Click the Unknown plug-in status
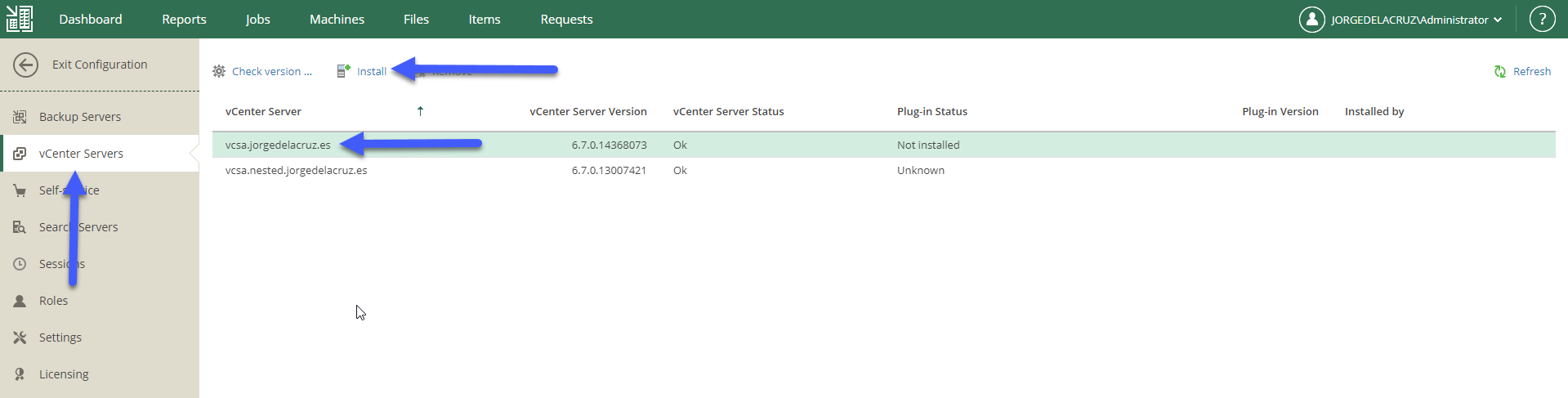1568x398 pixels. click(921, 171)
